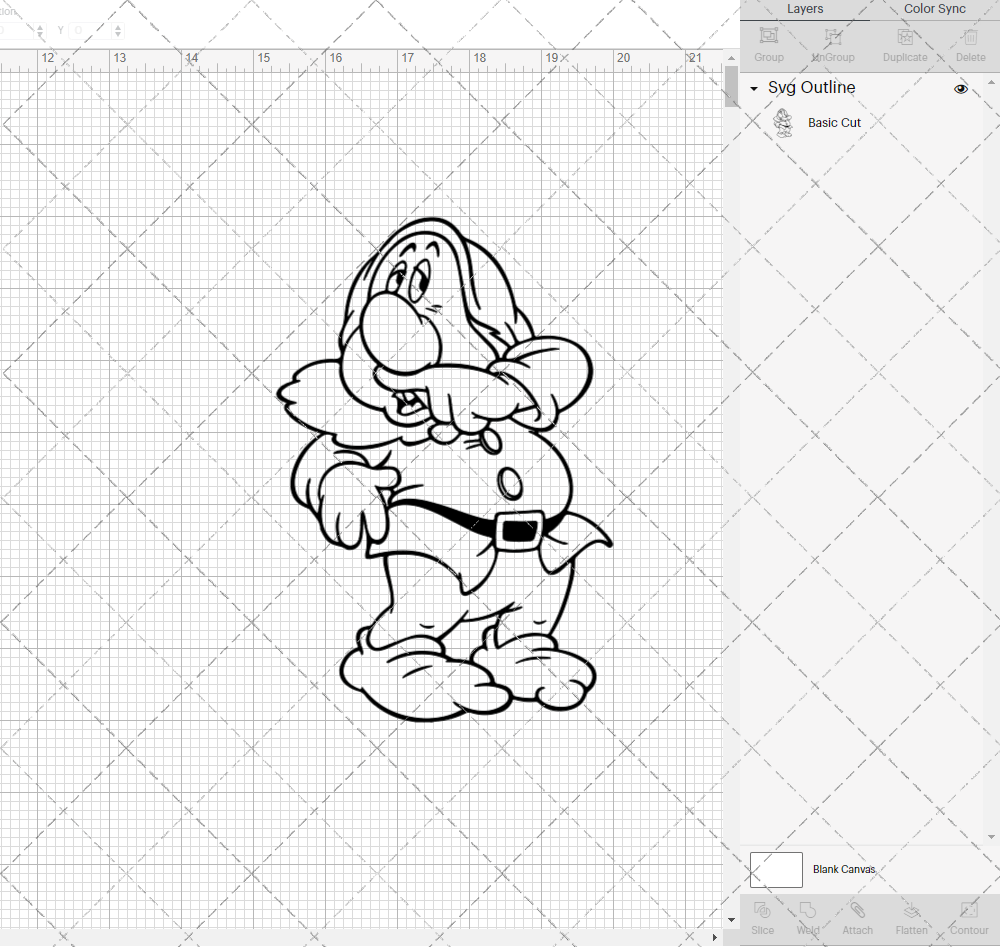Screen dimensions: 1000x947
Task: Collapse the Svg Outline group
Action: (754, 89)
